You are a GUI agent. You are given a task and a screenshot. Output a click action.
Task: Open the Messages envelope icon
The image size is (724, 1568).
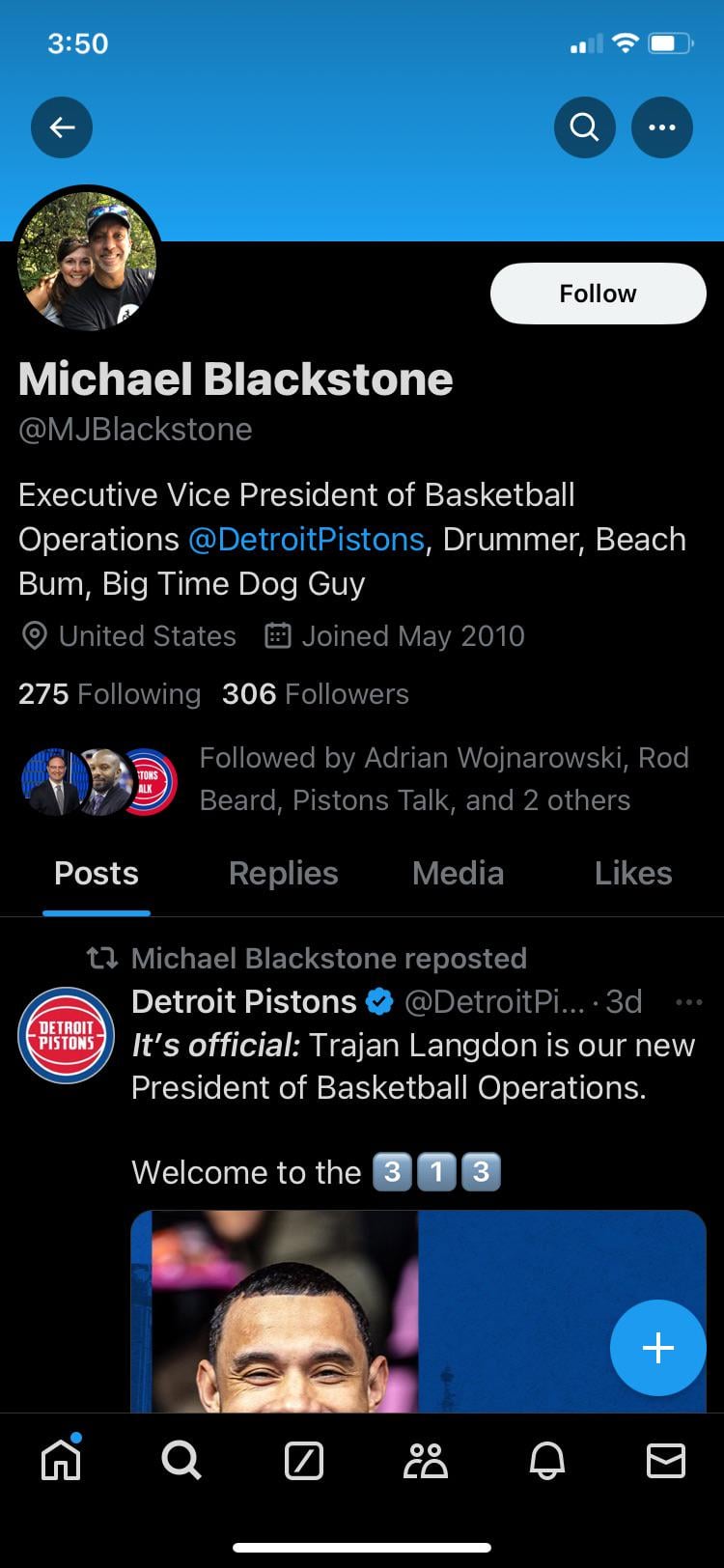(x=666, y=1460)
